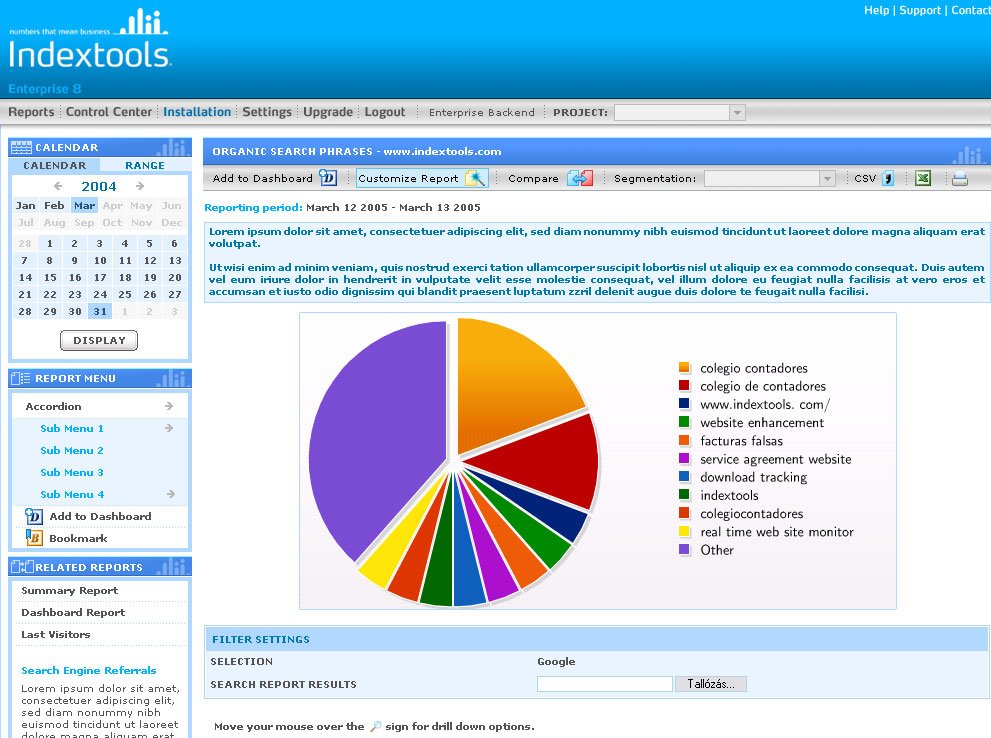Select Feb in the calendar months
This screenshot has width=991, height=738.
pyautogui.click(x=54, y=205)
